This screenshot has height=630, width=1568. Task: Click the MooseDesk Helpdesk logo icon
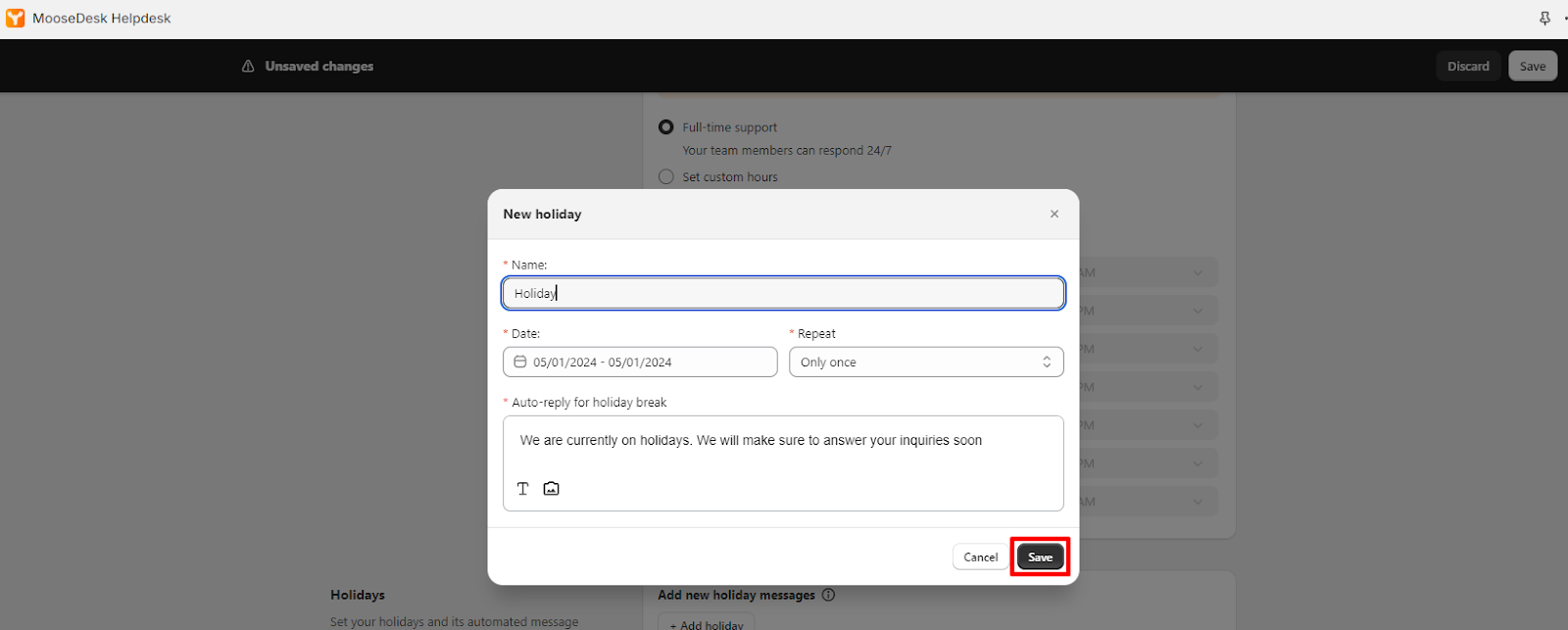tap(16, 19)
